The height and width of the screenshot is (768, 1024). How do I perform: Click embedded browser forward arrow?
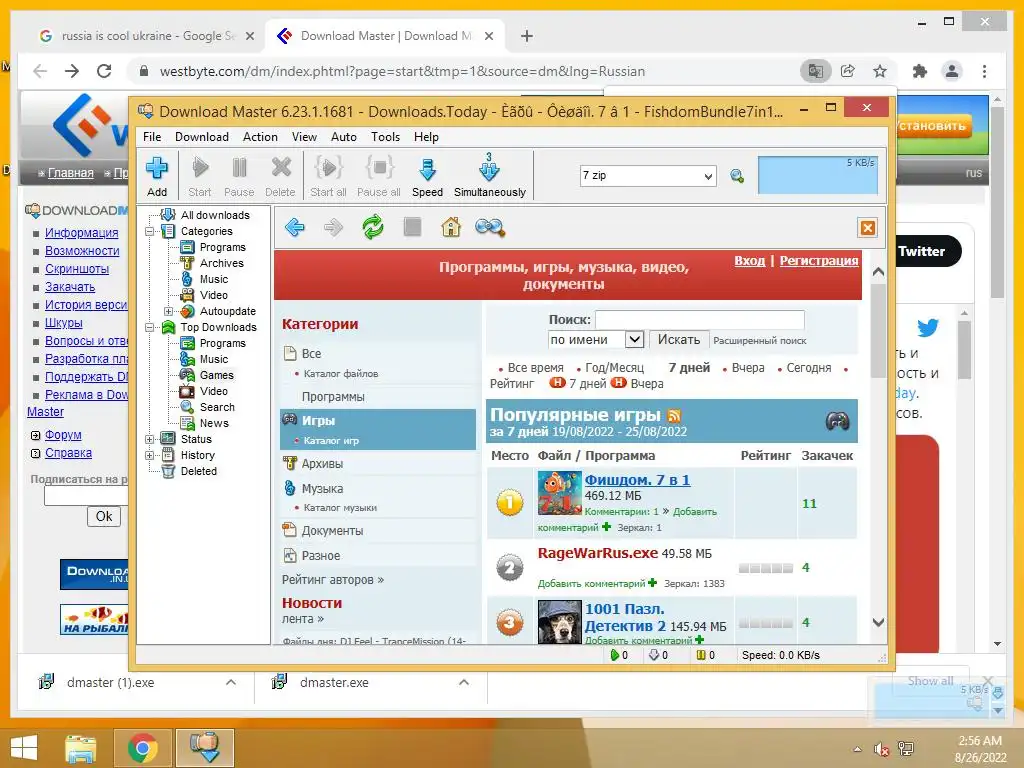click(x=333, y=227)
